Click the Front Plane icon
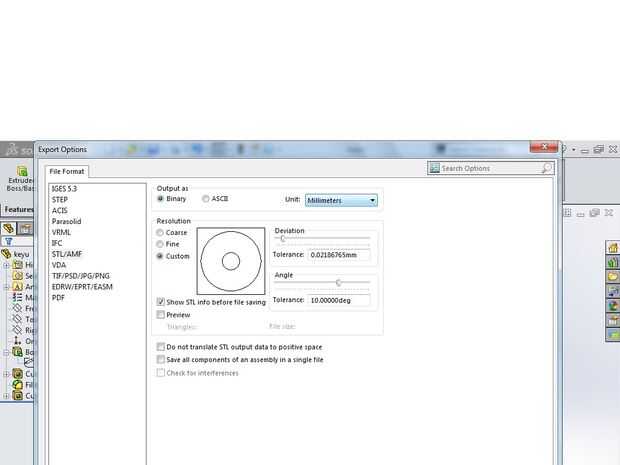This screenshot has width=620, height=465. (18, 308)
